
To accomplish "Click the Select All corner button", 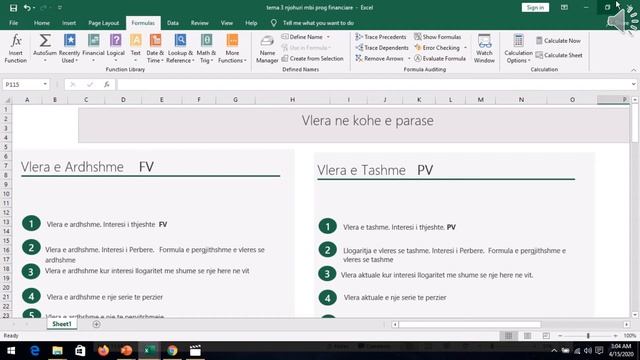I will pyautogui.click(x=7, y=100).
